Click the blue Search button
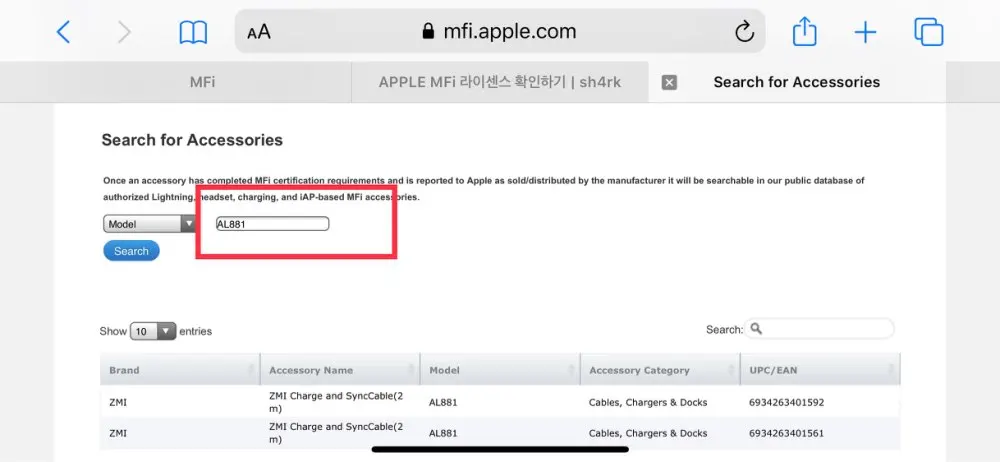 (x=131, y=251)
